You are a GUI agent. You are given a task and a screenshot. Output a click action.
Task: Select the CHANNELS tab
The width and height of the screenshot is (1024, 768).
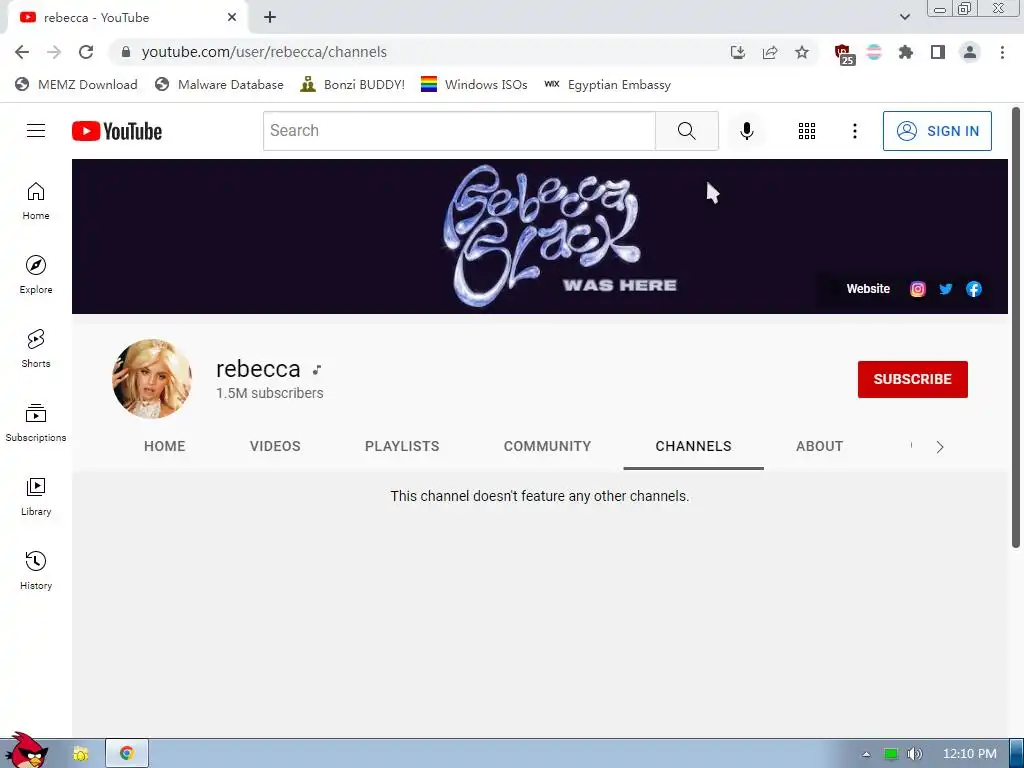694,446
